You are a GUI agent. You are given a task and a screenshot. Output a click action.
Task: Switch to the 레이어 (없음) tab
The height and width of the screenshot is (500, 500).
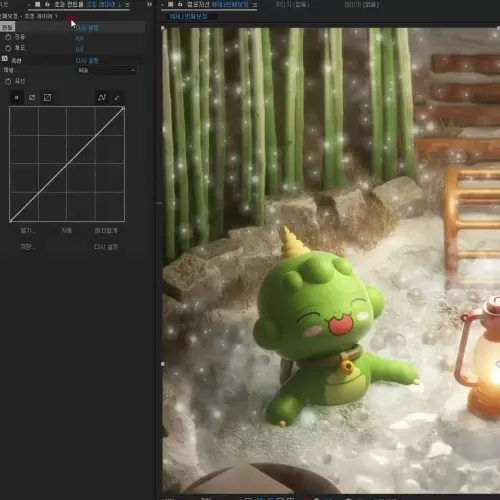362,4
